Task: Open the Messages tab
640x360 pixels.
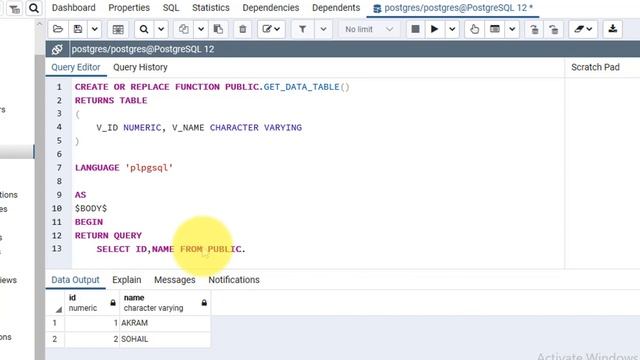Action: (x=175, y=280)
